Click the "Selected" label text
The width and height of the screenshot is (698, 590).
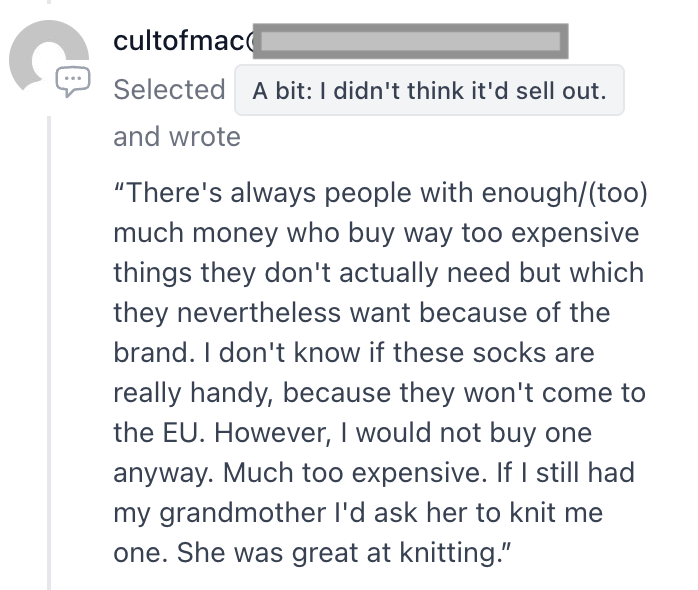169,90
